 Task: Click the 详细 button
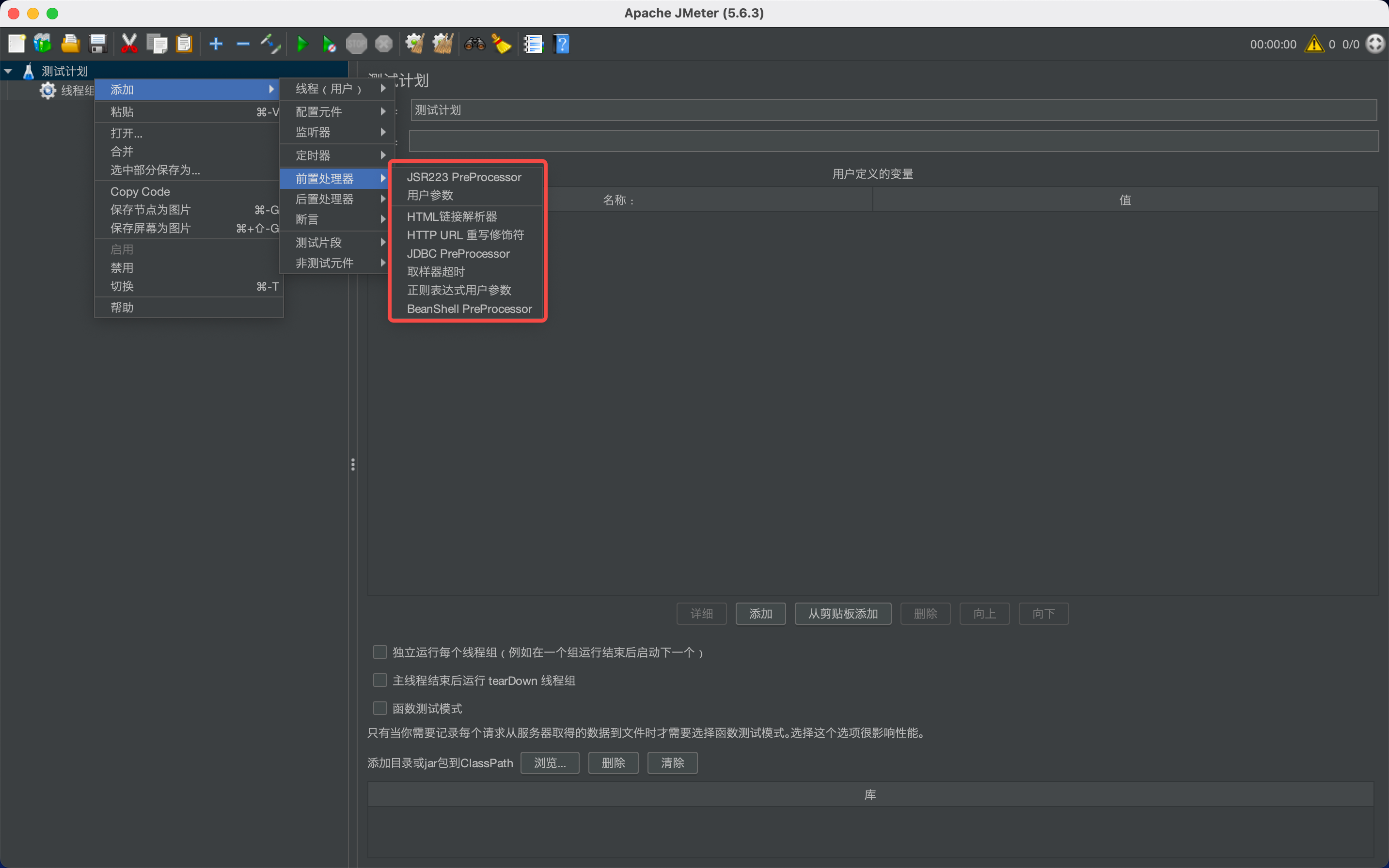701,614
